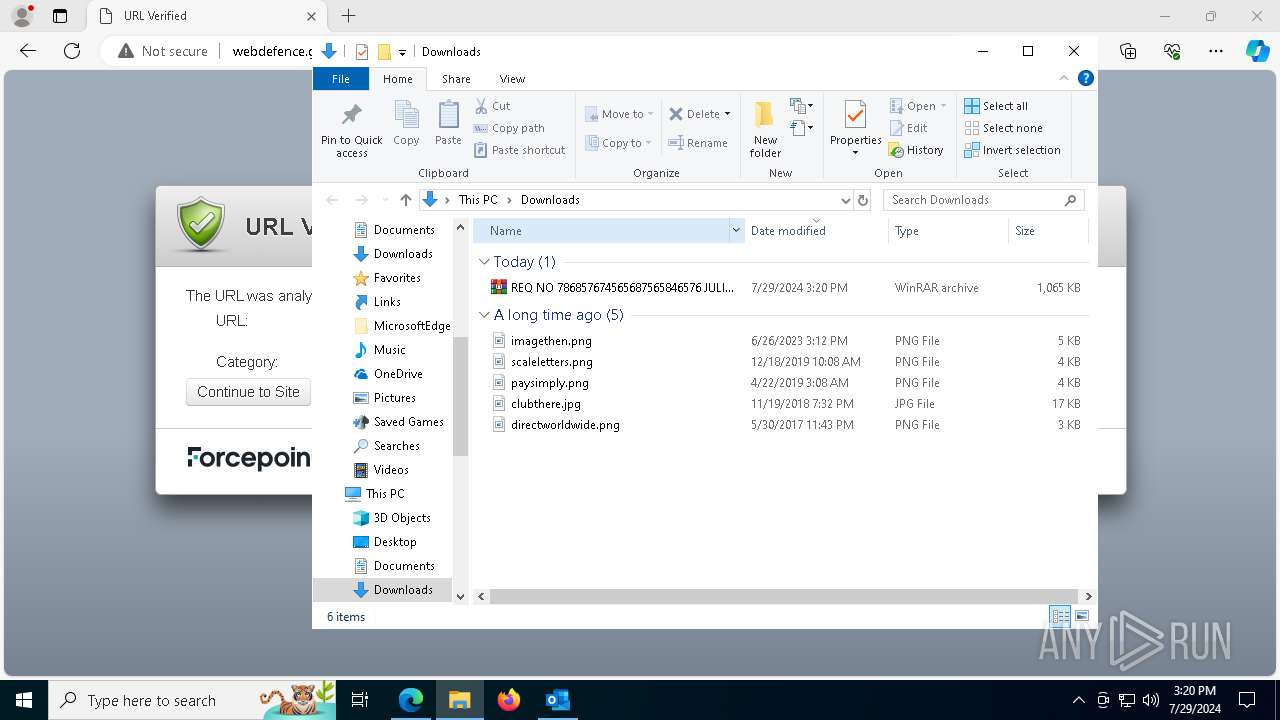
Task: Click This PC in the address bar
Action: [x=478, y=200]
